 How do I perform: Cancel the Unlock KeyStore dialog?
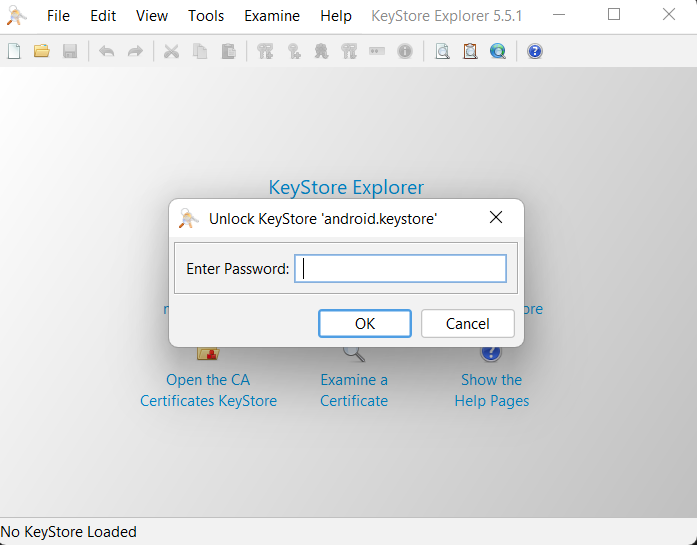click(x=468, y=324)
